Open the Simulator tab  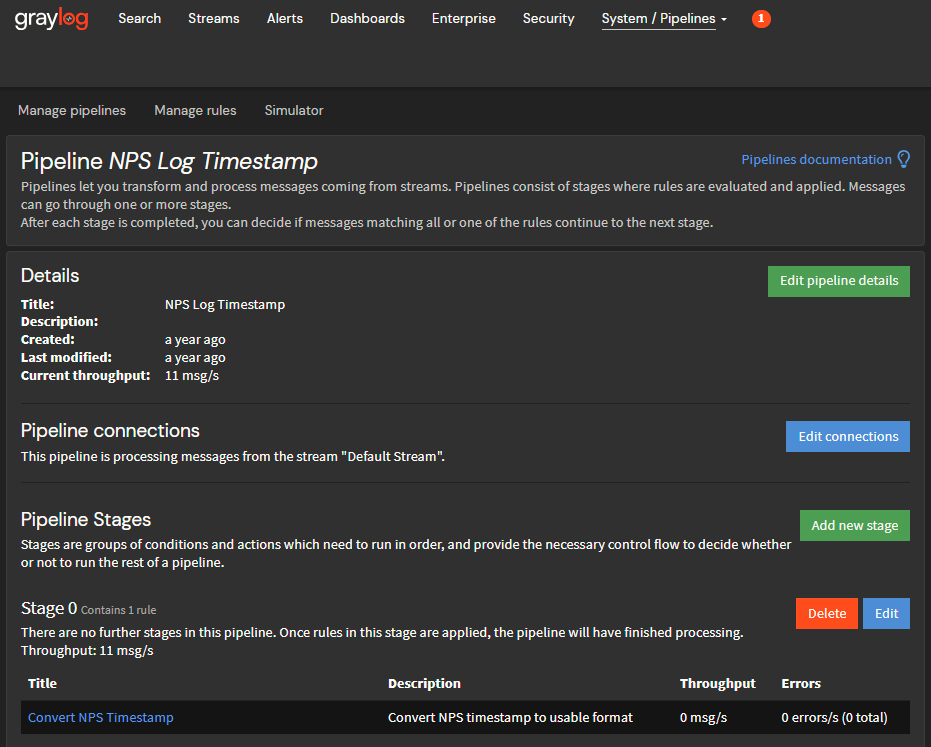pos(294,111)
